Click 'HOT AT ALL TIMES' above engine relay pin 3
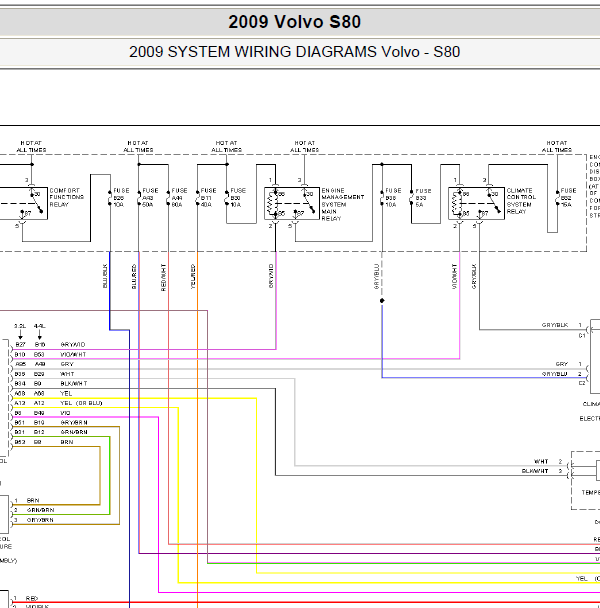Screen dimensions: 600x608 point(304,147)
